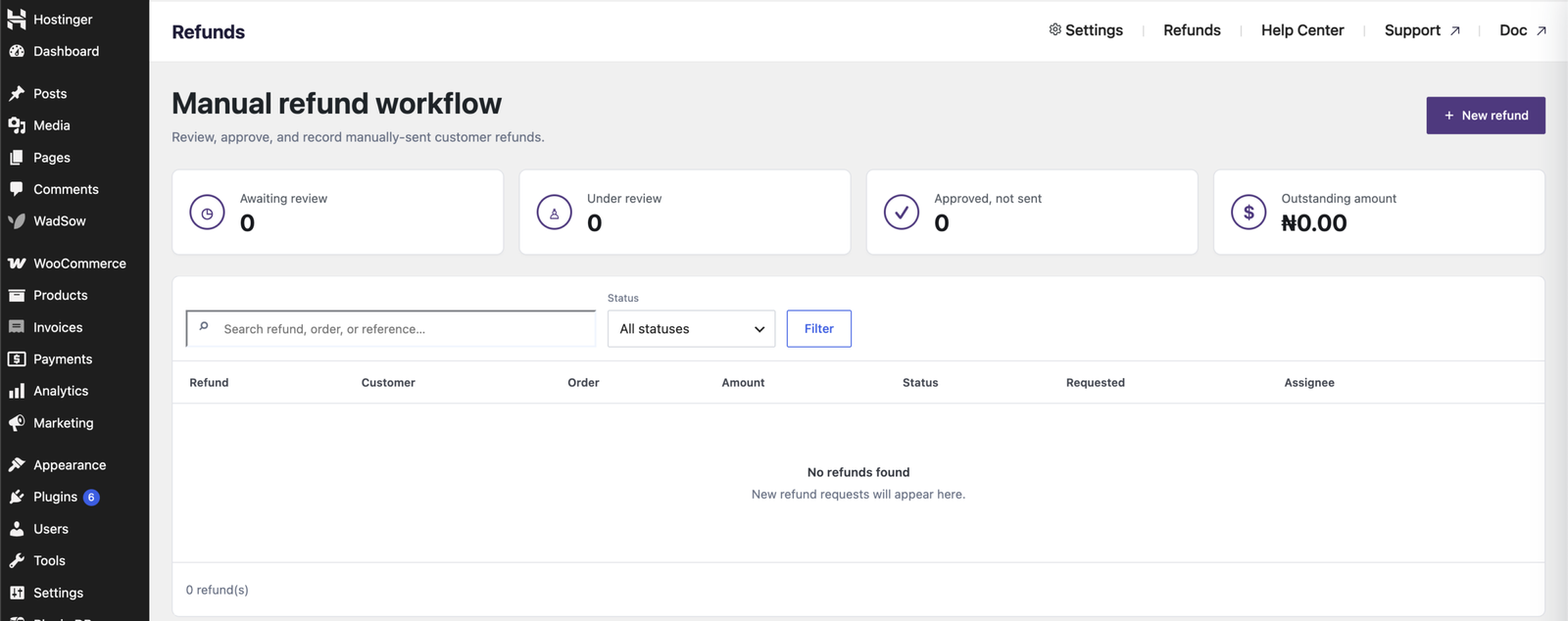Screen dimensions: 1568x621
Task: Click the Requested column header
Action: click(1096, 383)
